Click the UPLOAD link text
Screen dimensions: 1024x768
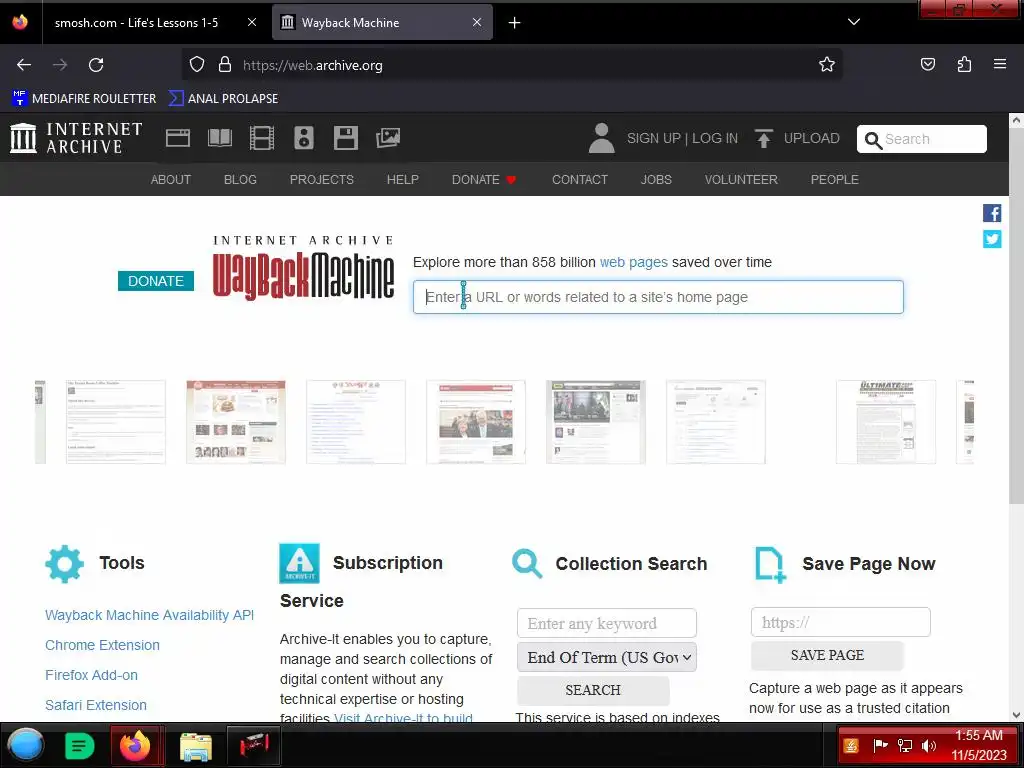(812, 138)
